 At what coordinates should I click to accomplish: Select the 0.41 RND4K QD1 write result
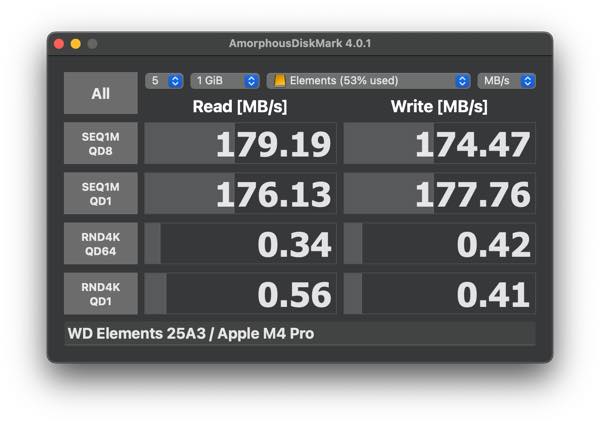click(x=439, y=294)
